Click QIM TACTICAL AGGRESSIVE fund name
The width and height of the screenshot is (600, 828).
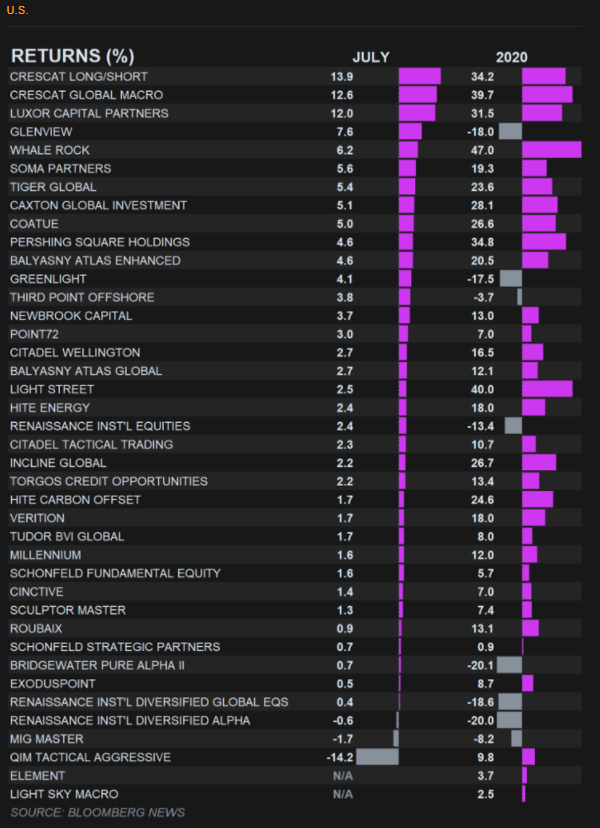[90, 757]
